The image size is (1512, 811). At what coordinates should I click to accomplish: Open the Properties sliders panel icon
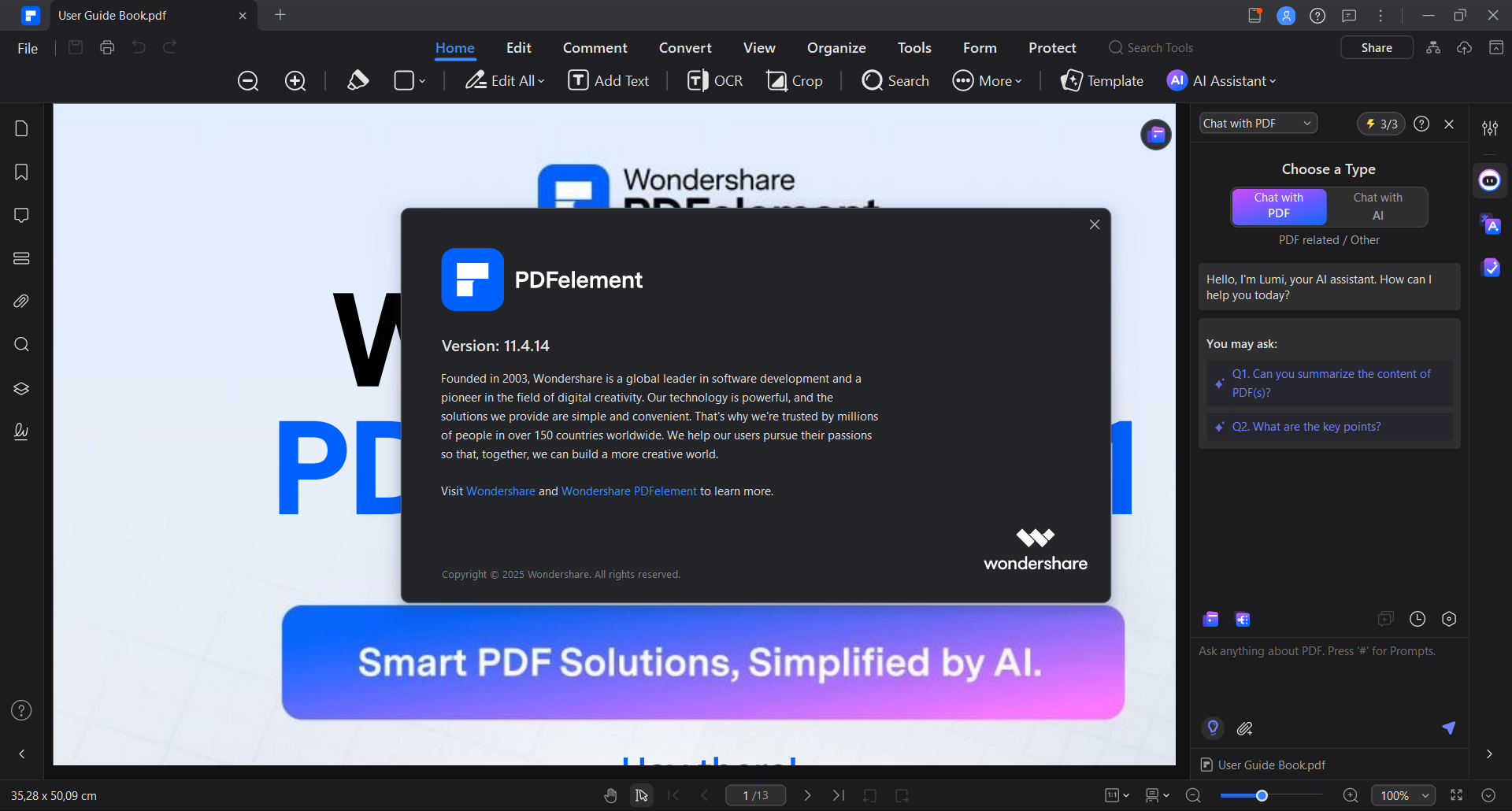1490,128
